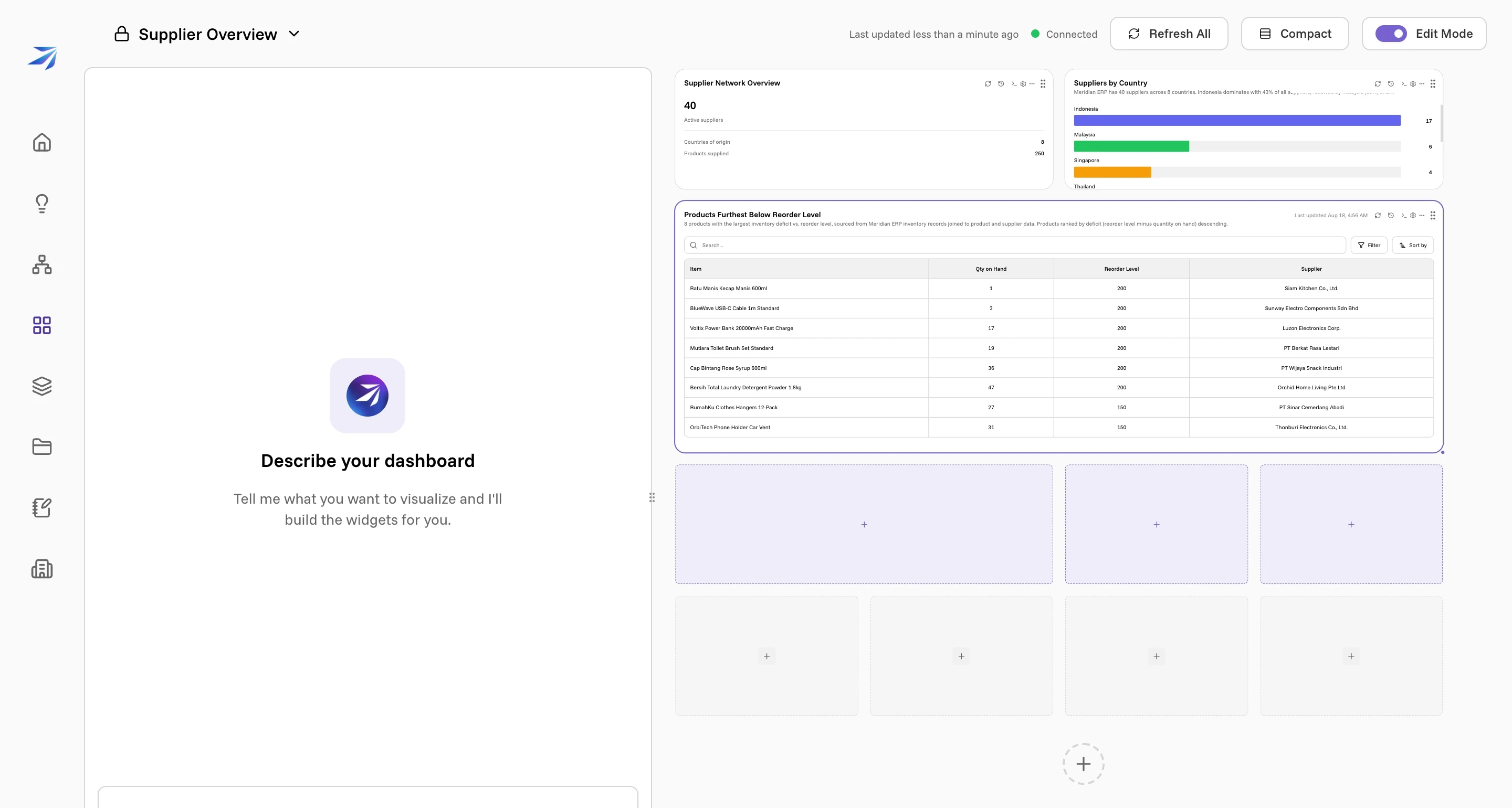Open history for Products Furthest Below Reorder widget
This screenshot has width=1512, height=808.
(1391, 215)
